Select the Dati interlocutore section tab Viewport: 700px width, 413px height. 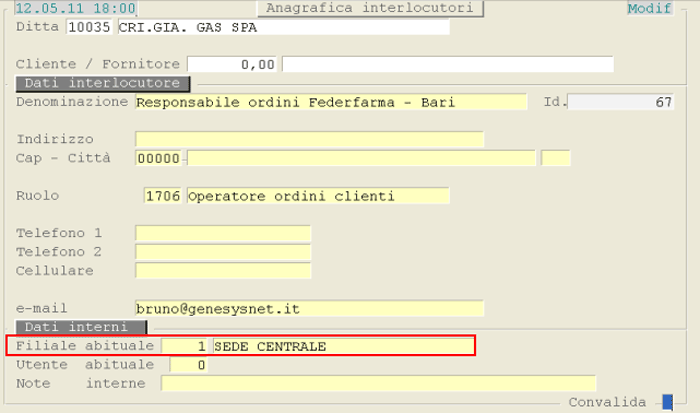click(101, 83)
